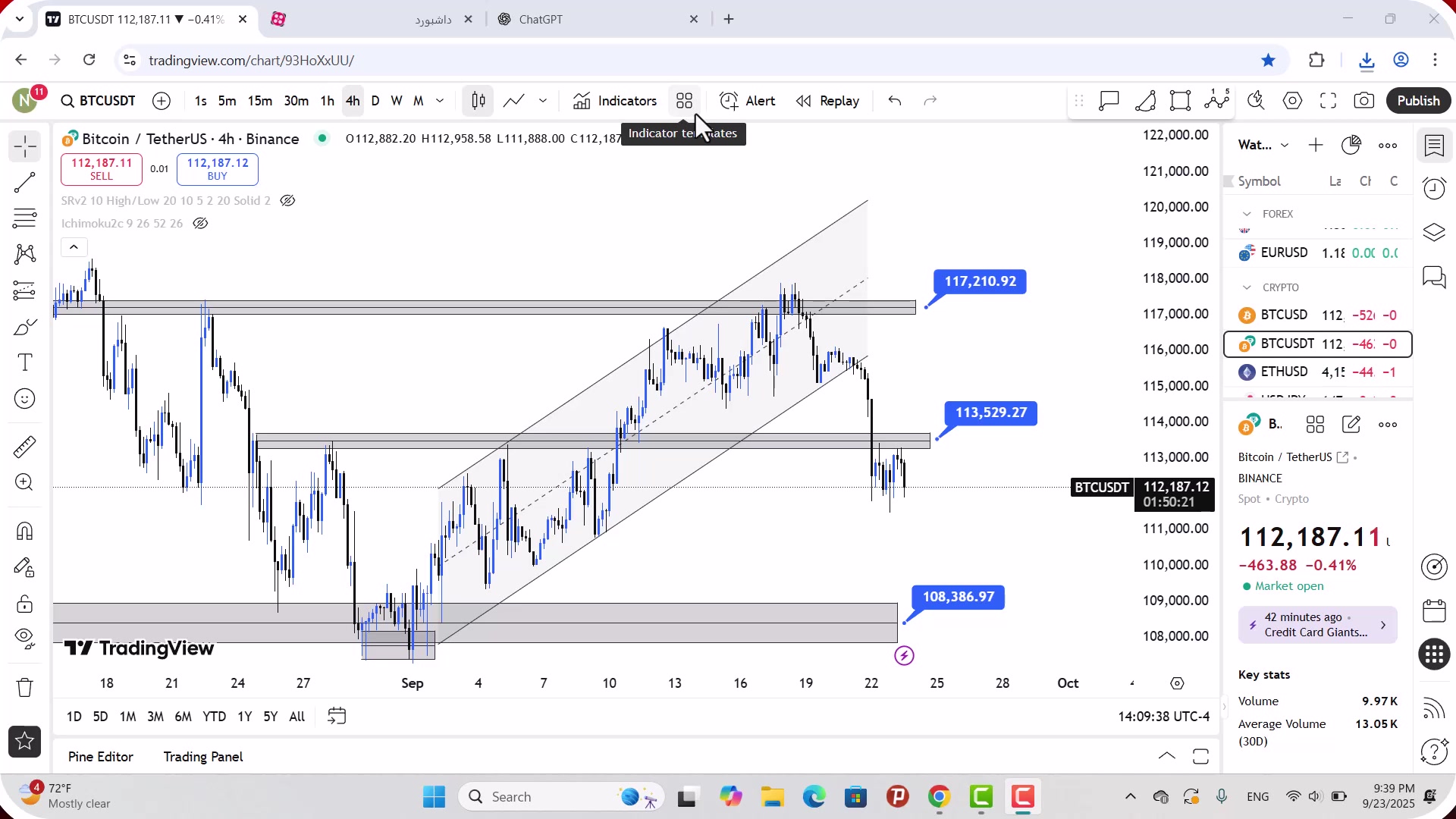Open the Trading Panel tab
The width and height of the screenshot is (1456, 819).
tap(203, 757)
